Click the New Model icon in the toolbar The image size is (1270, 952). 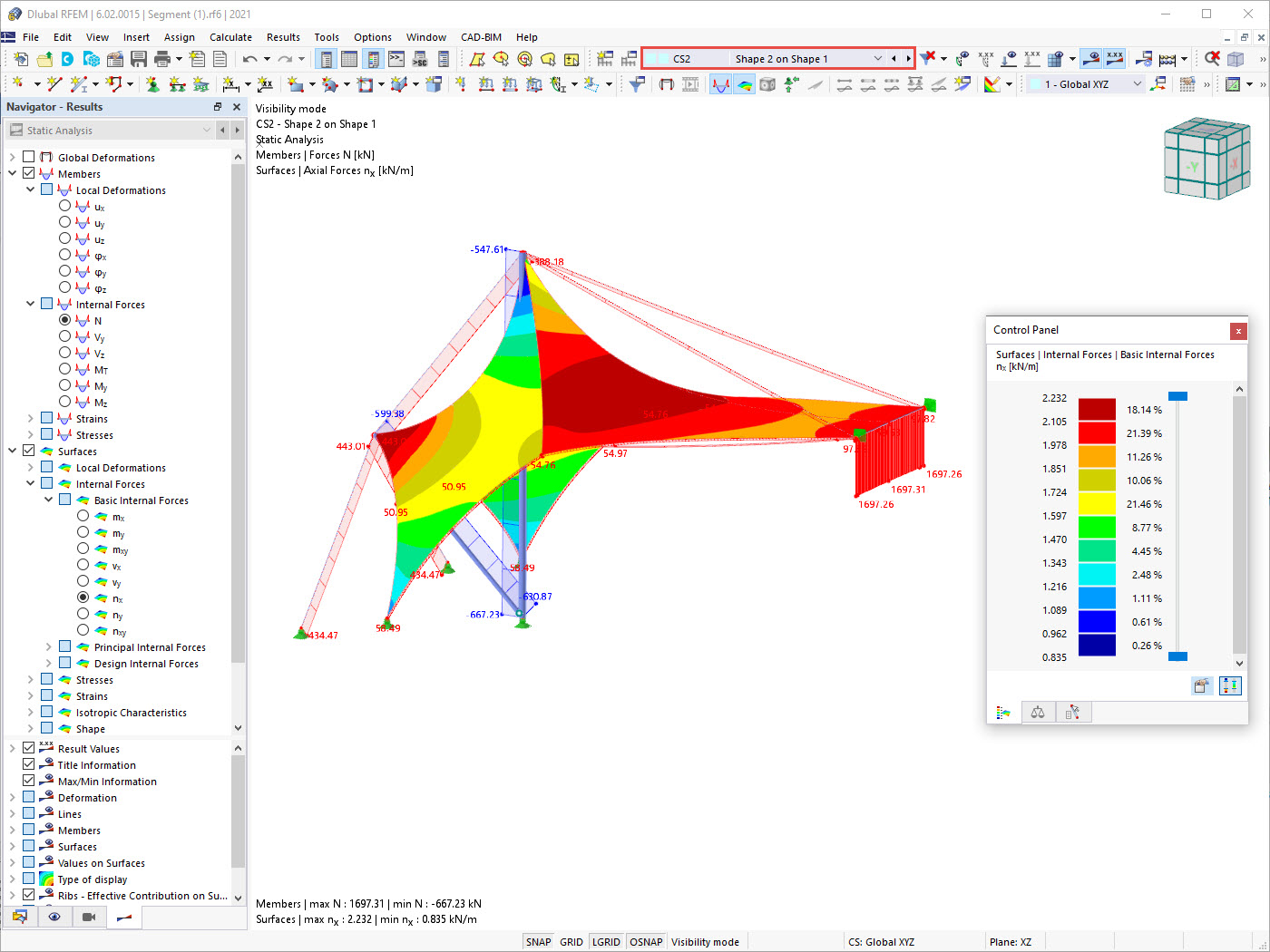coord(20,59)
